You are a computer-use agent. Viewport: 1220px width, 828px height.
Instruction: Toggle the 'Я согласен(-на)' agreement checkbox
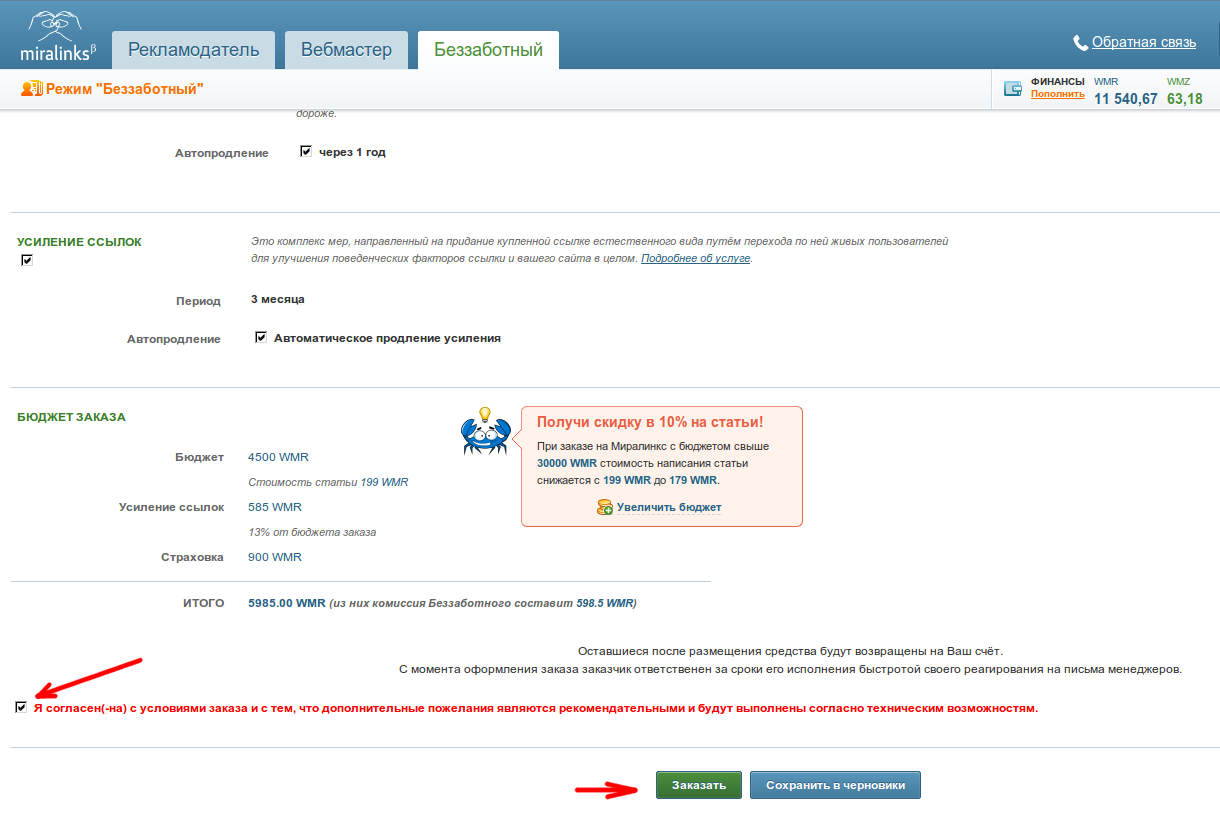[x=21, y=707]
